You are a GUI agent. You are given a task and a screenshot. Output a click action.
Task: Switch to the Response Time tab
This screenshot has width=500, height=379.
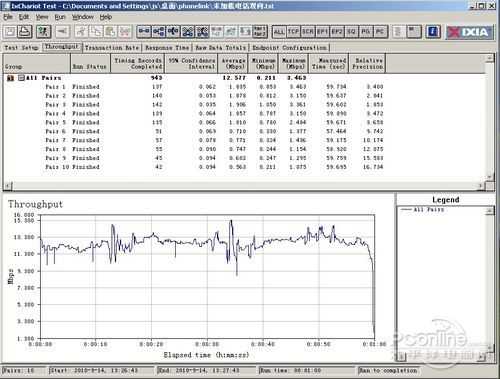pyautogui.click(x=167, y=48)
